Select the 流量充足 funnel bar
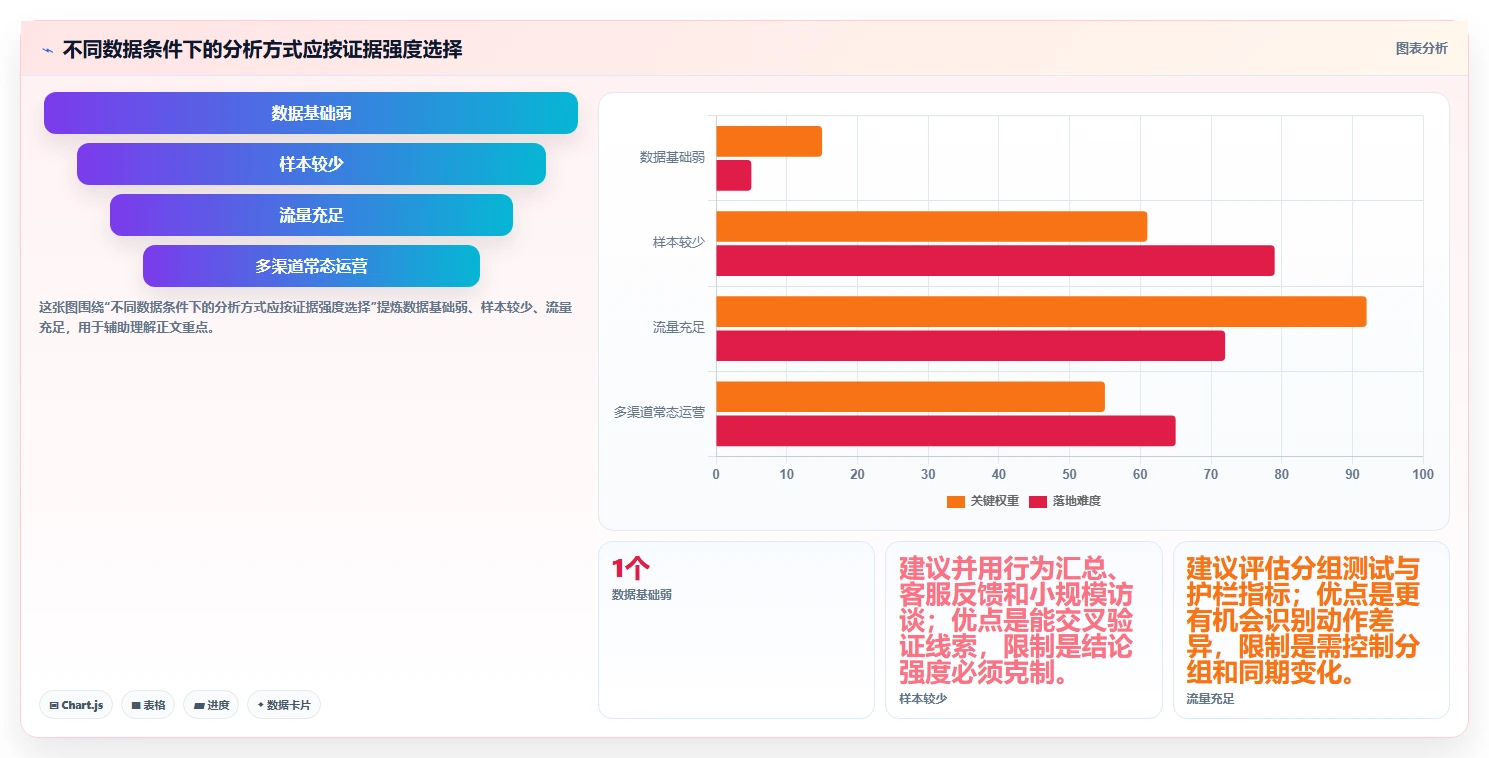Screen dimensions: 1489x758 [x=311, y=215]
